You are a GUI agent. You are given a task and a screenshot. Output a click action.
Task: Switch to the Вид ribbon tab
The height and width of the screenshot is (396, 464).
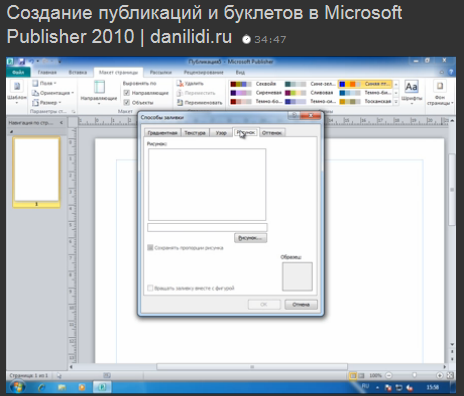(240, 72)
